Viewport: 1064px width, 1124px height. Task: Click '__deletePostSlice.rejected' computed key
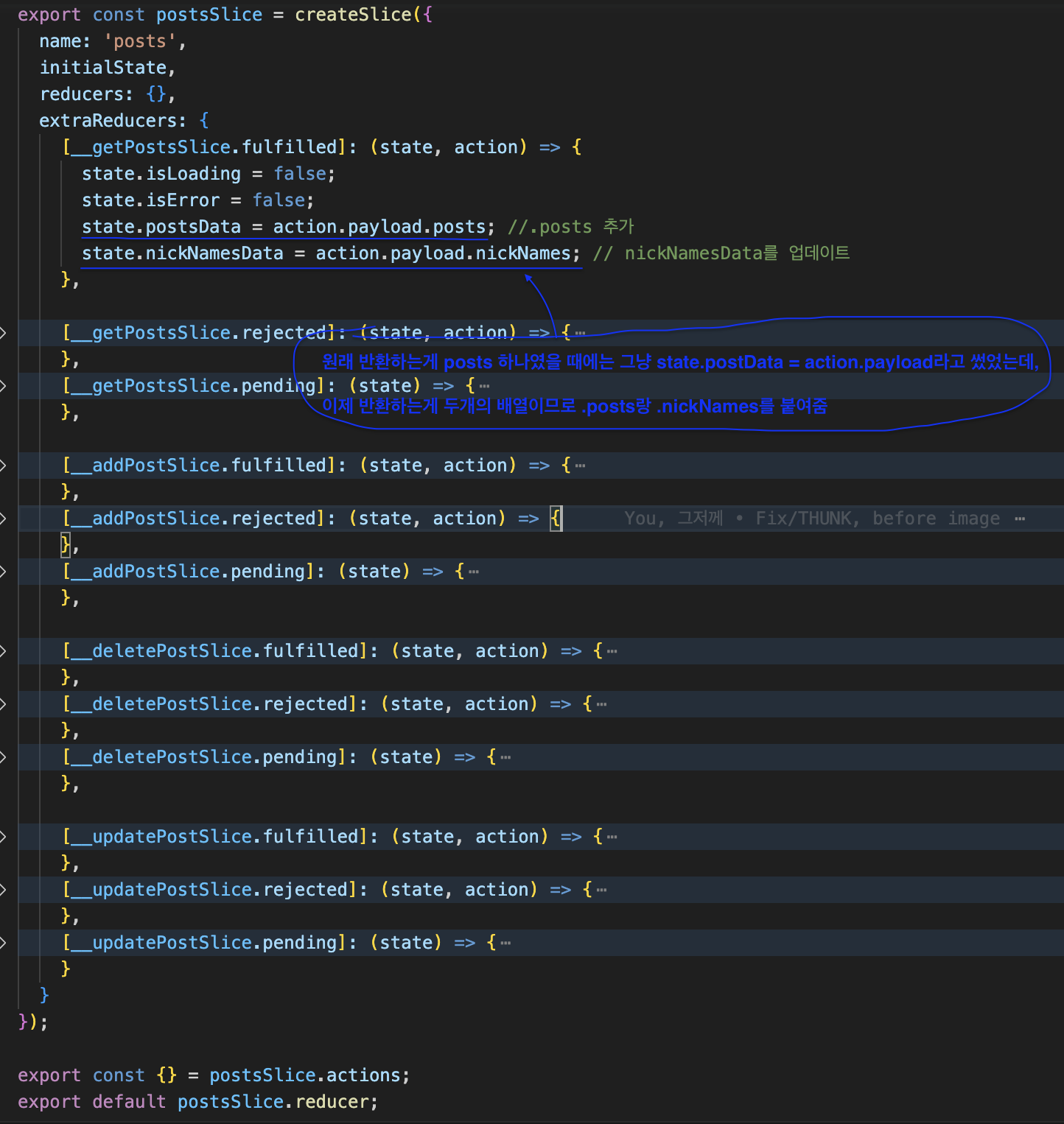(x=209, y=704)
